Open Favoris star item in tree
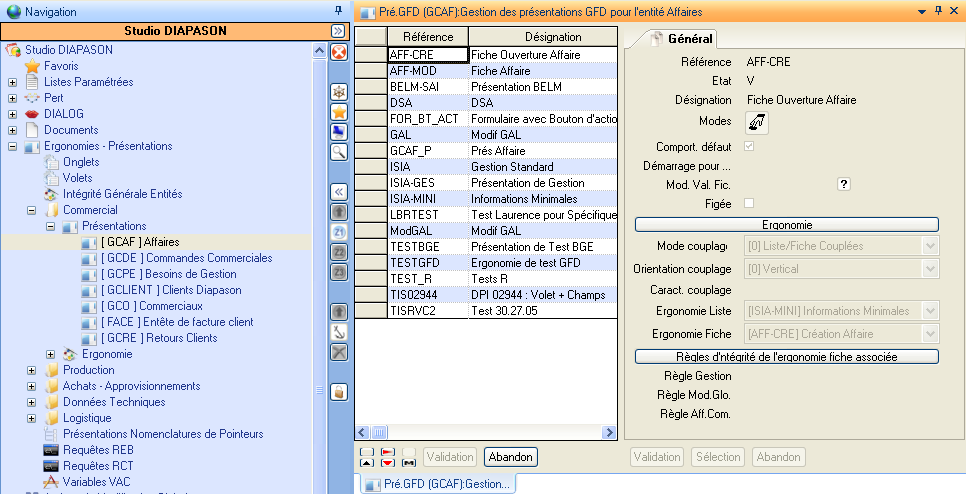 tap(61, 66)
